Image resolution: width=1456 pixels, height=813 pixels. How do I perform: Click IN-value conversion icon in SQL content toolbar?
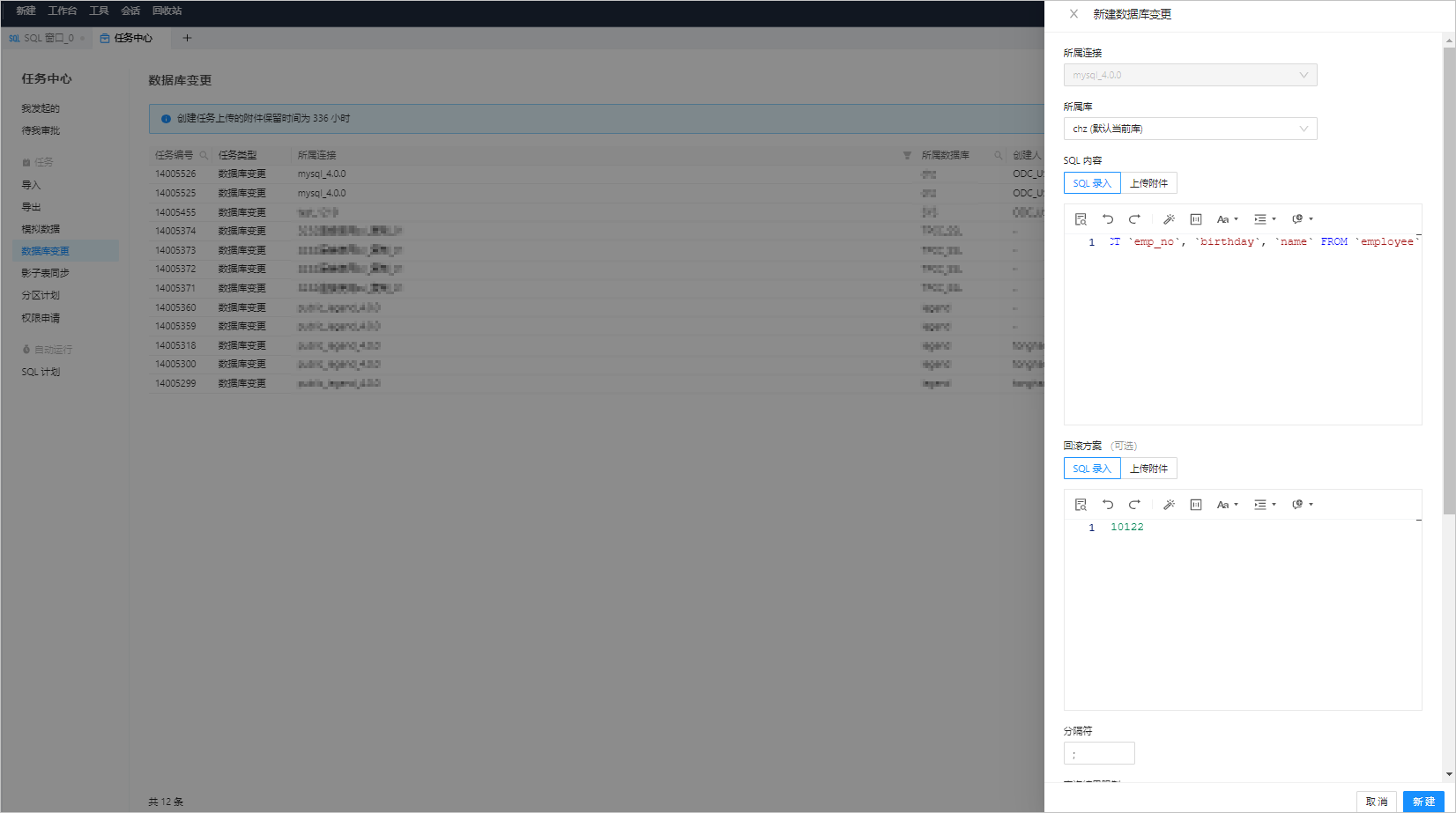(x=1196, y=219)
